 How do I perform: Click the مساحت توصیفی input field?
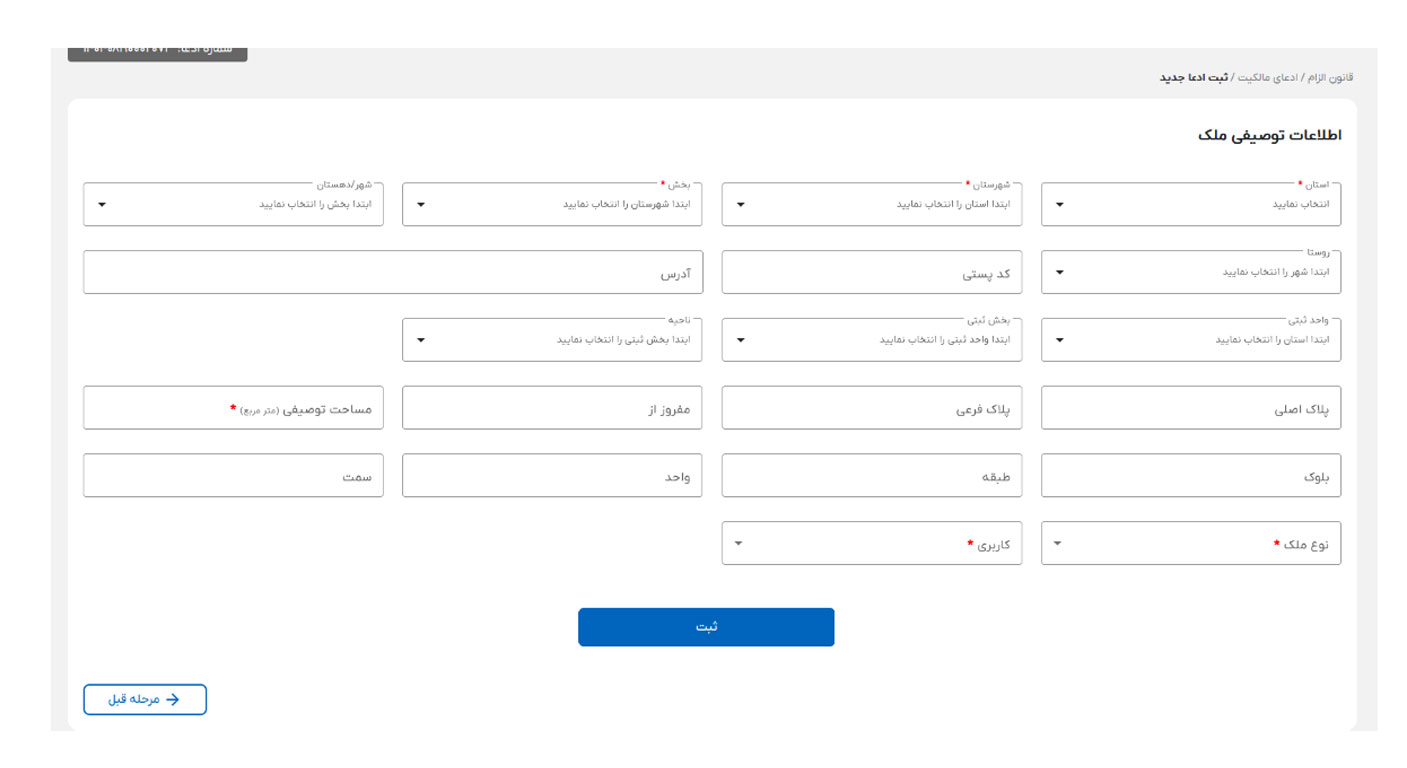pyautogui.click(x=233, y=408)
